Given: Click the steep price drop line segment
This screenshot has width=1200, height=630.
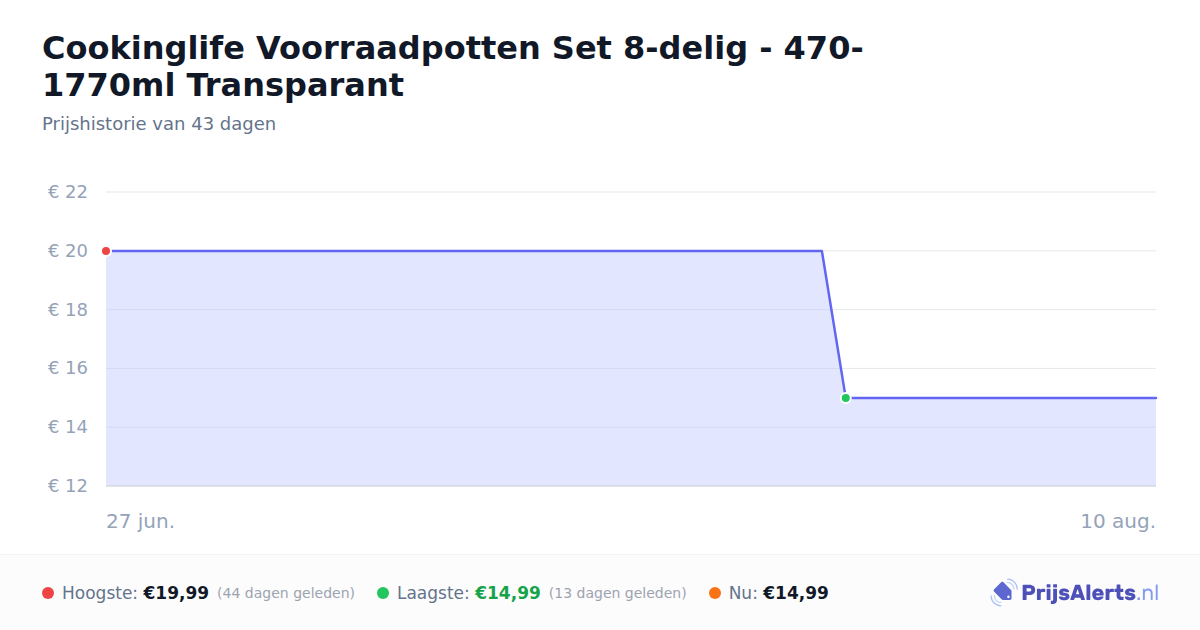Looking at the screenshot, I should point(834,325).
